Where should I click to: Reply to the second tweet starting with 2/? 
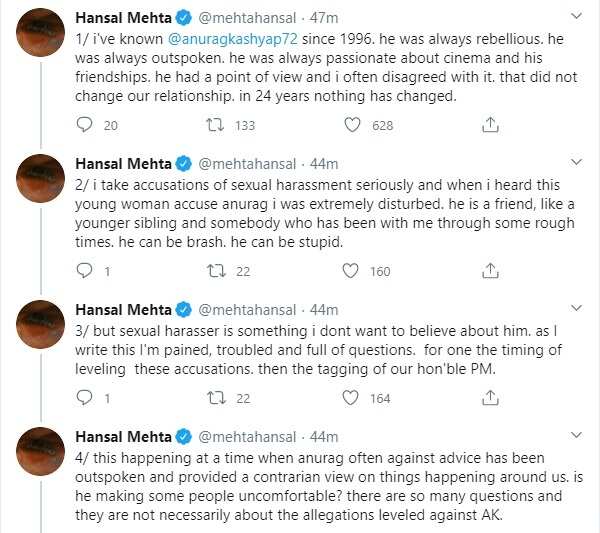(x=84, y=271)
